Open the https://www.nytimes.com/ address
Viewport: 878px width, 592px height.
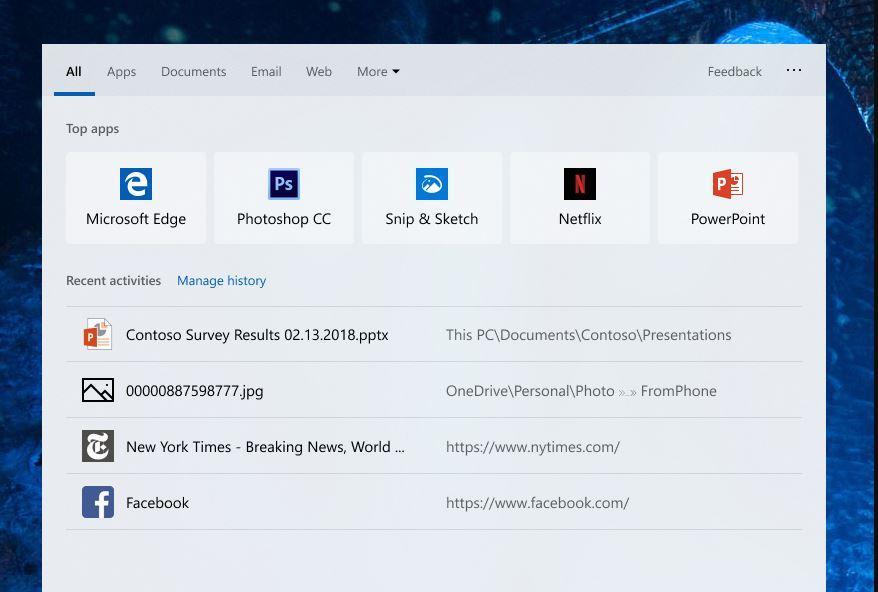tap(533, 447)
